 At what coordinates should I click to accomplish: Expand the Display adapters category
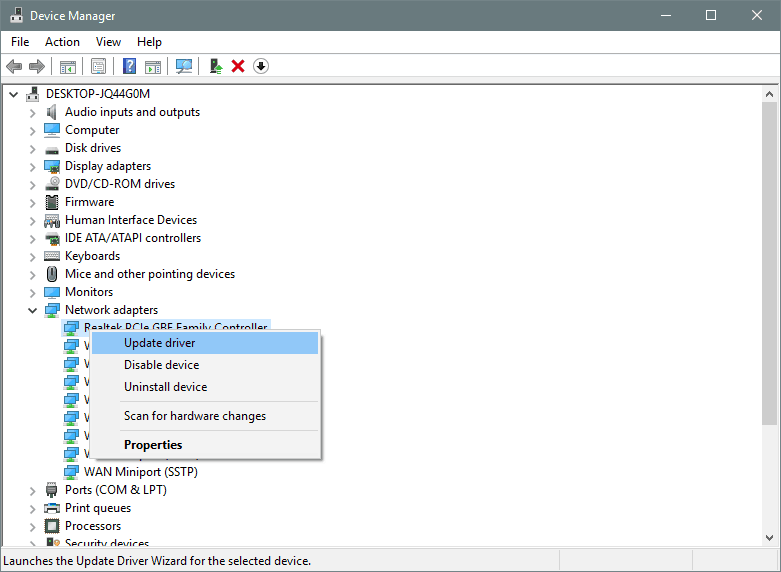pos(32,166)
